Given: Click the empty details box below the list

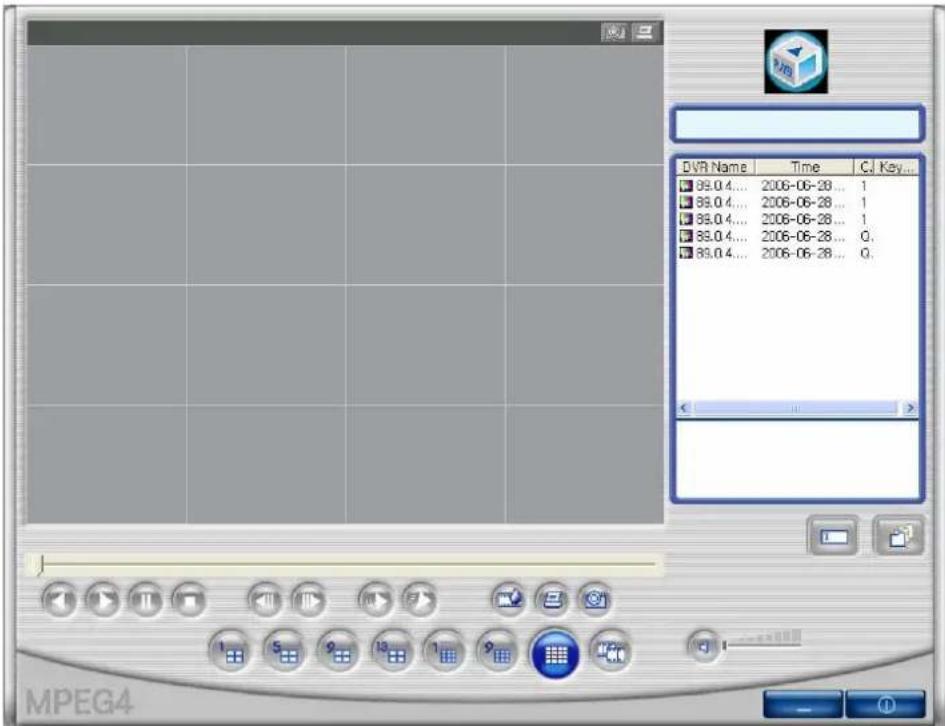Looking at the screenshot, I should tap(797, 459).
